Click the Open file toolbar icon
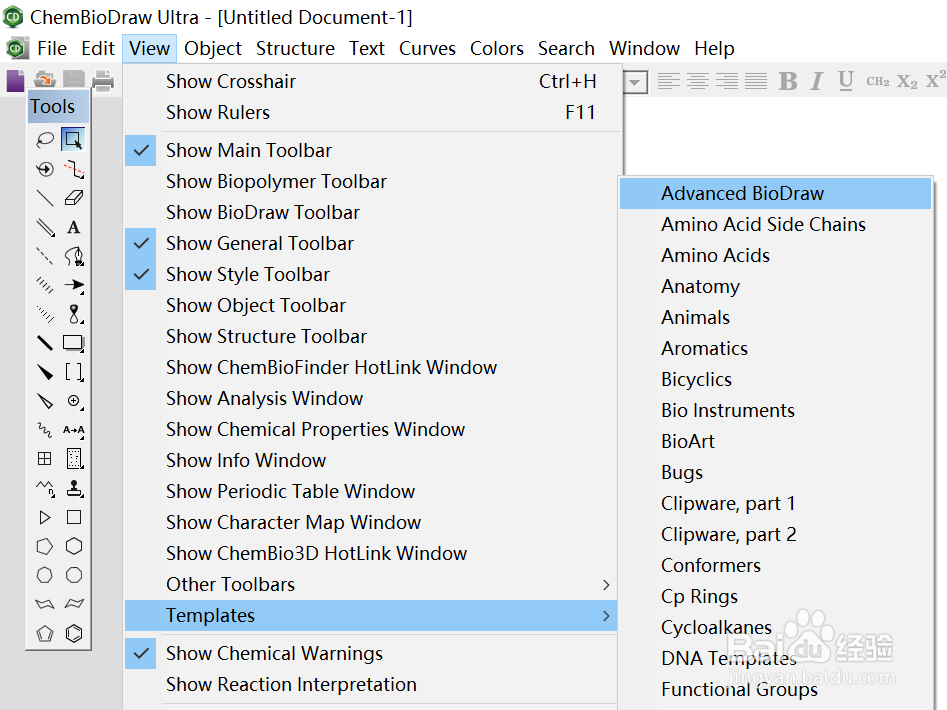This screenshot has width=947, height=710. (45, 80)
